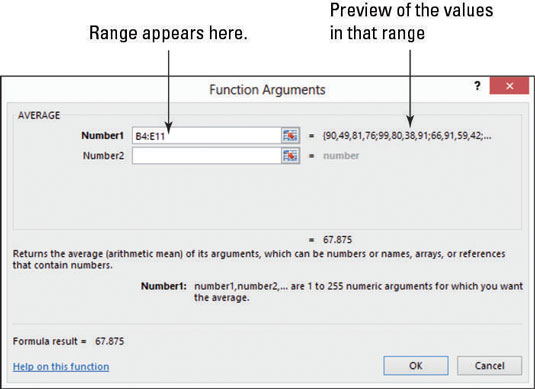Click the Cancel button
Screen dimensions: 535x389
(x=490, y=366)
